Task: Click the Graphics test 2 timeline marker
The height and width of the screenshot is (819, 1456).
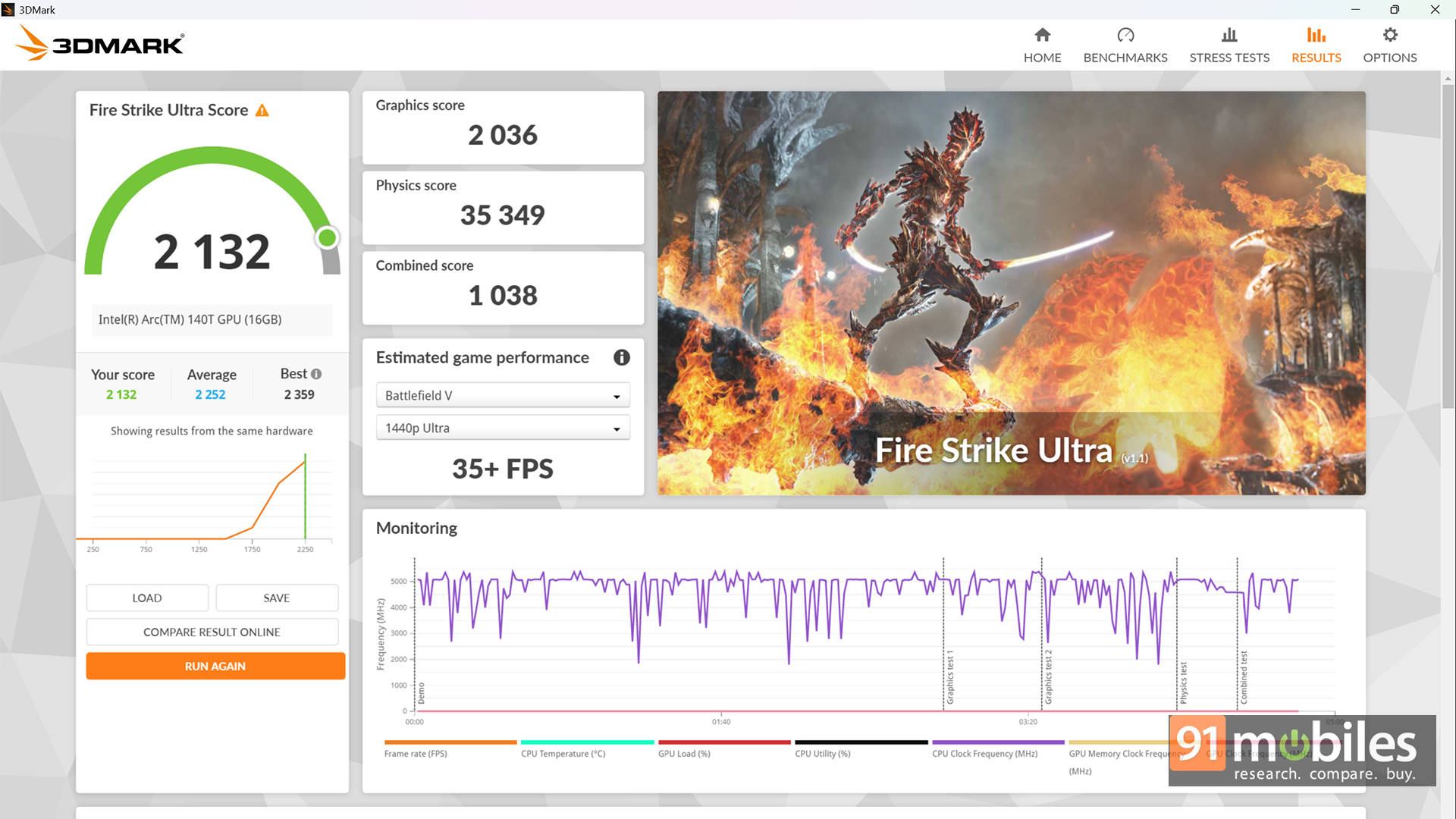Action: point(1048,676)
